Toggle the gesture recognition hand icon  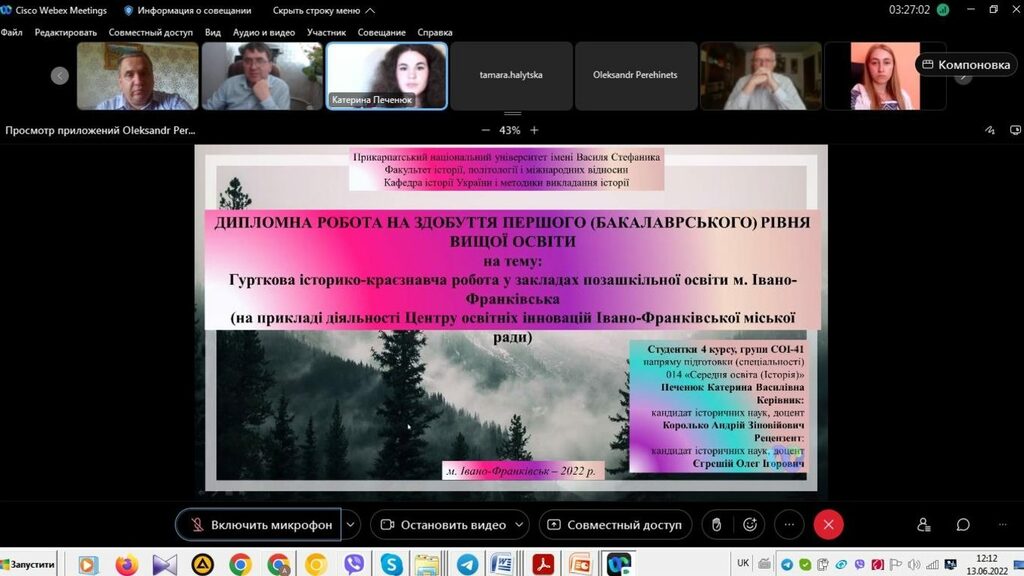click(x=716, y=525)
